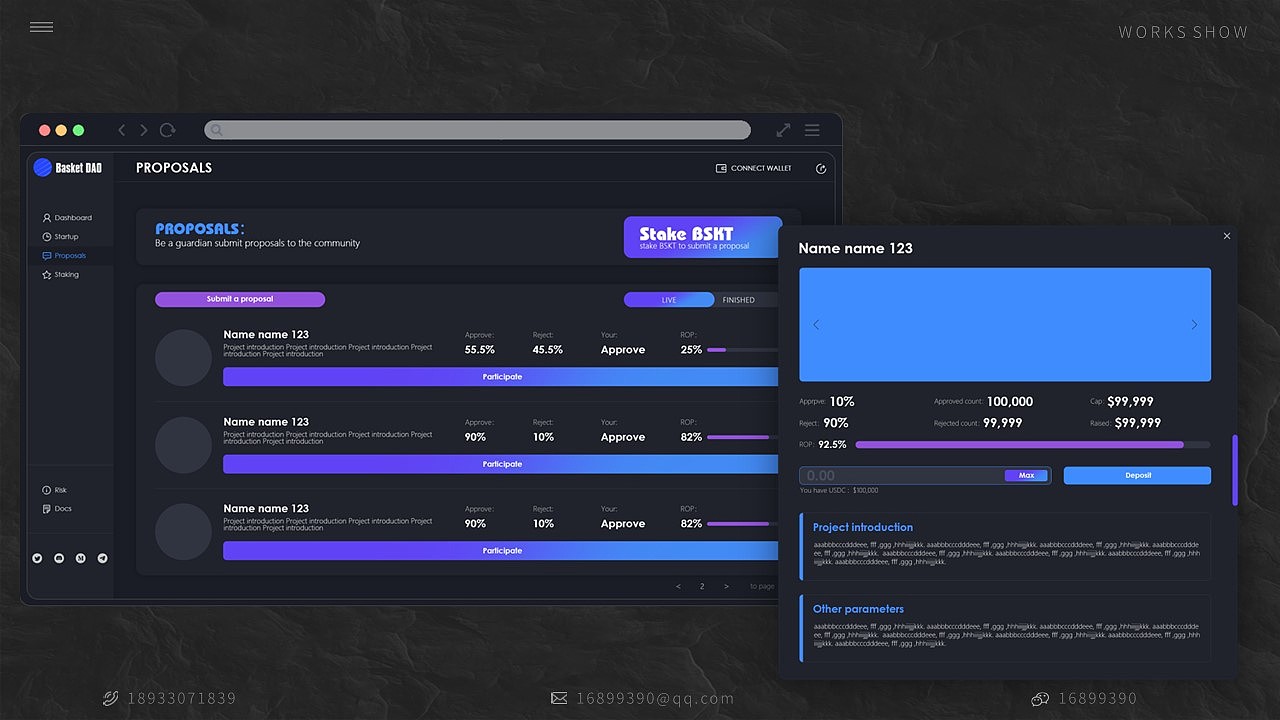Click the CONNECT WALLET button
Viewport: 1280px width, 720px height.
(754, 168)
